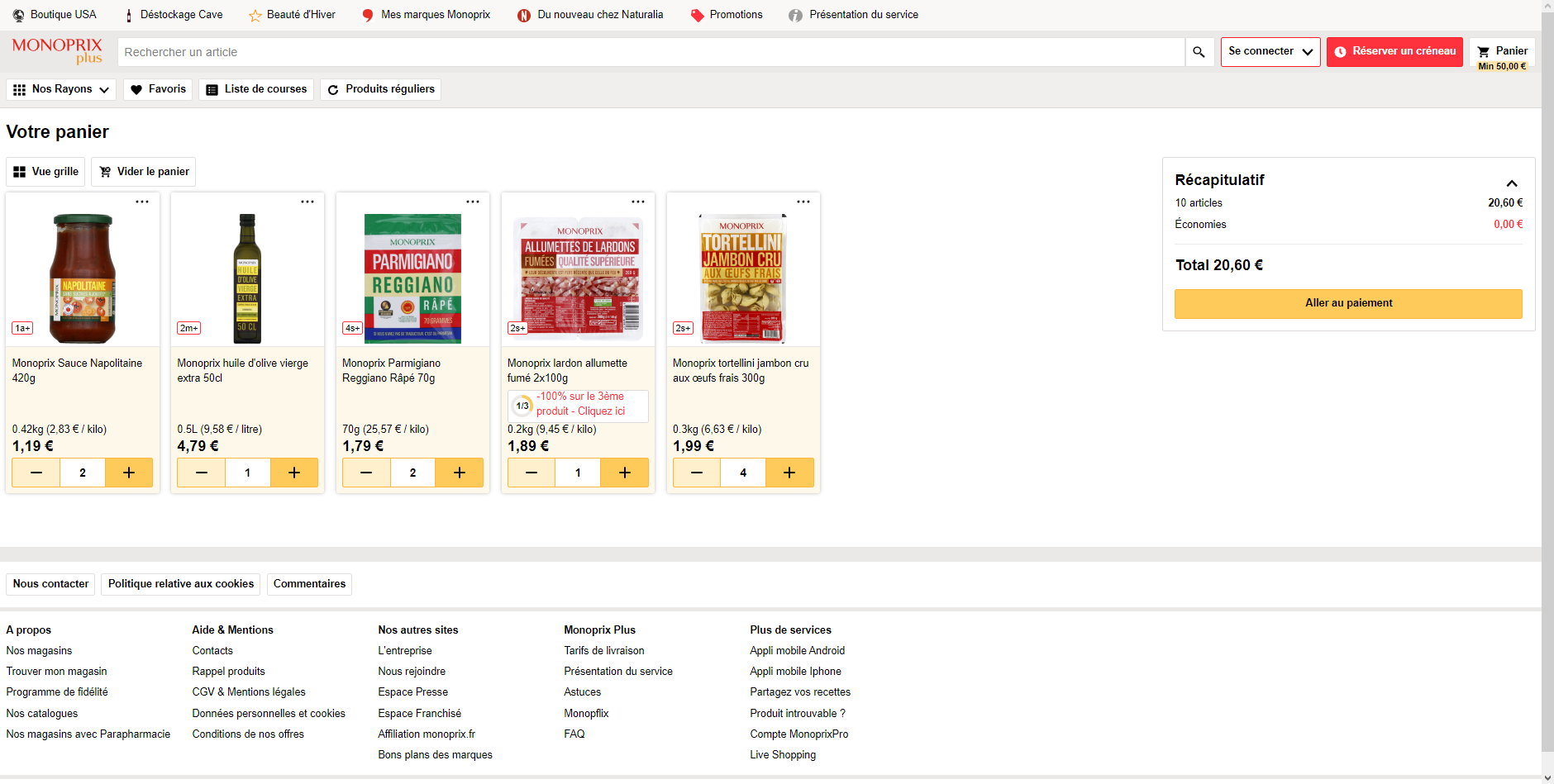Viewport: 1554px width, 784px height.
Task: Increase tortellini quantity with plus
Action: coord(789,473)
